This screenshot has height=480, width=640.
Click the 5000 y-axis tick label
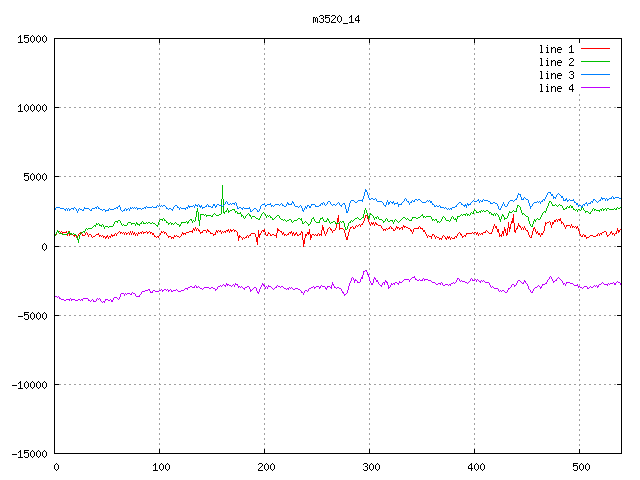[x=35, y=177]
